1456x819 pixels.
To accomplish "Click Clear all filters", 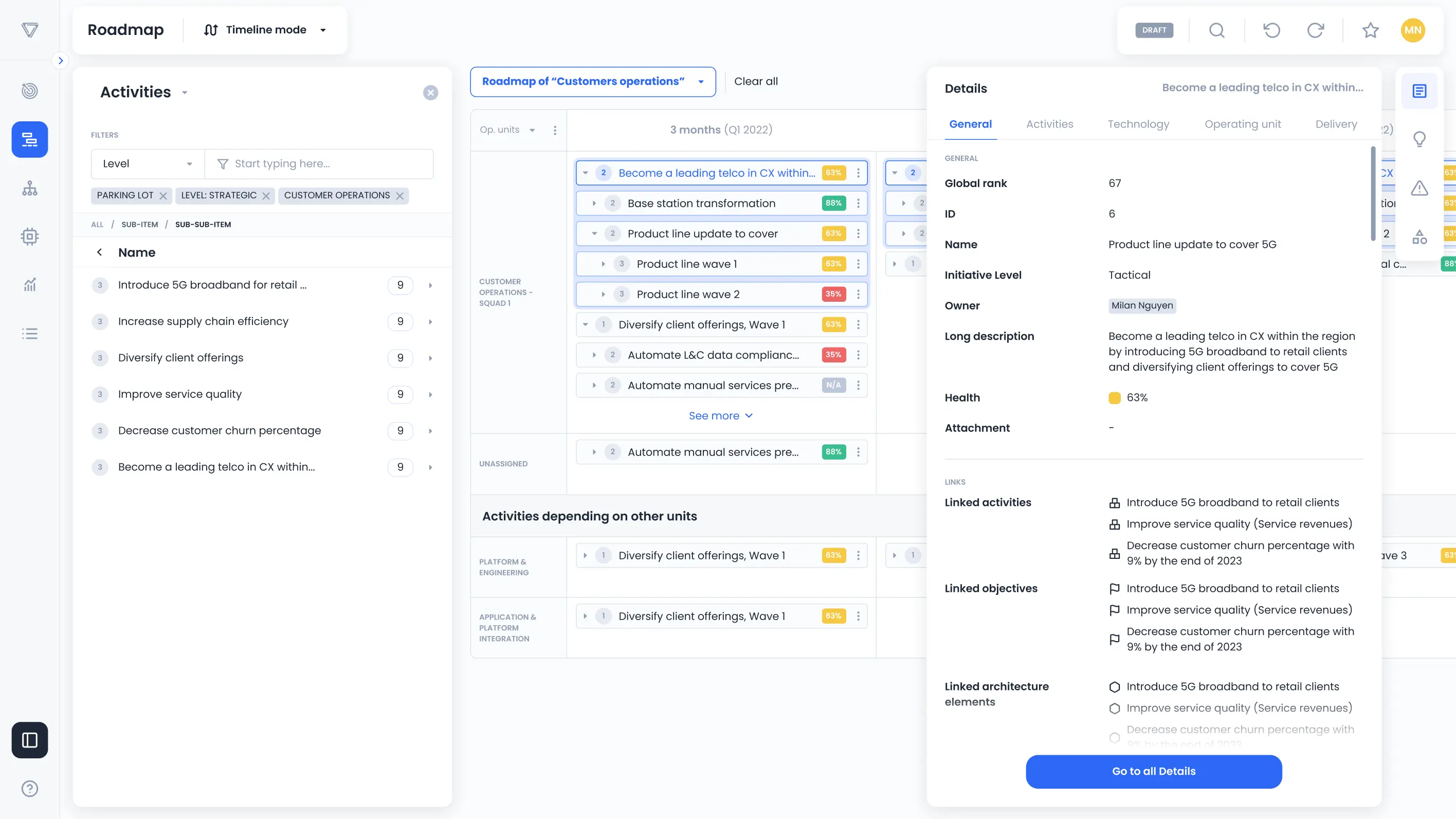I will pos(756,81).
